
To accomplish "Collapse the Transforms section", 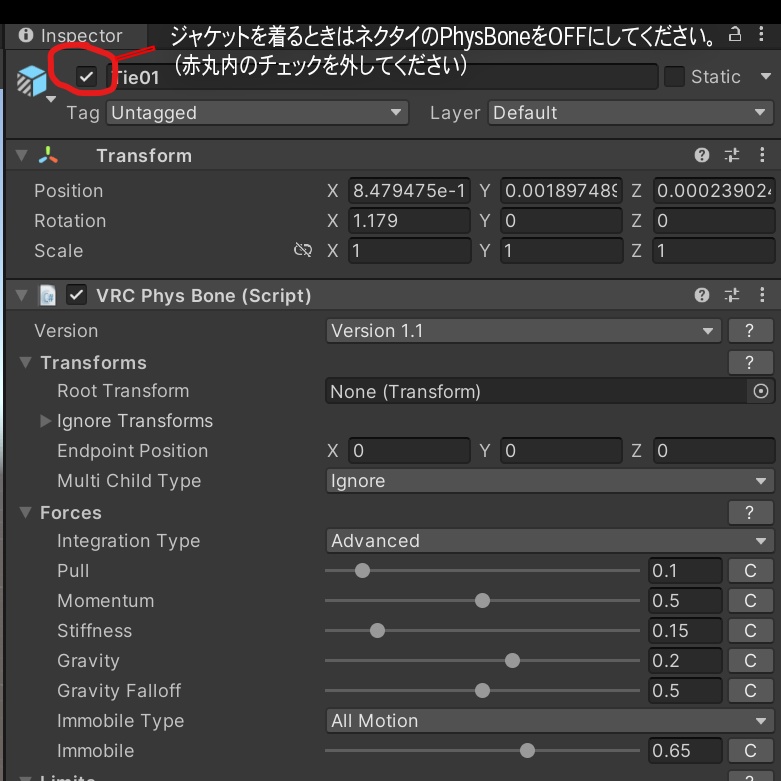I will pos(25,363).
